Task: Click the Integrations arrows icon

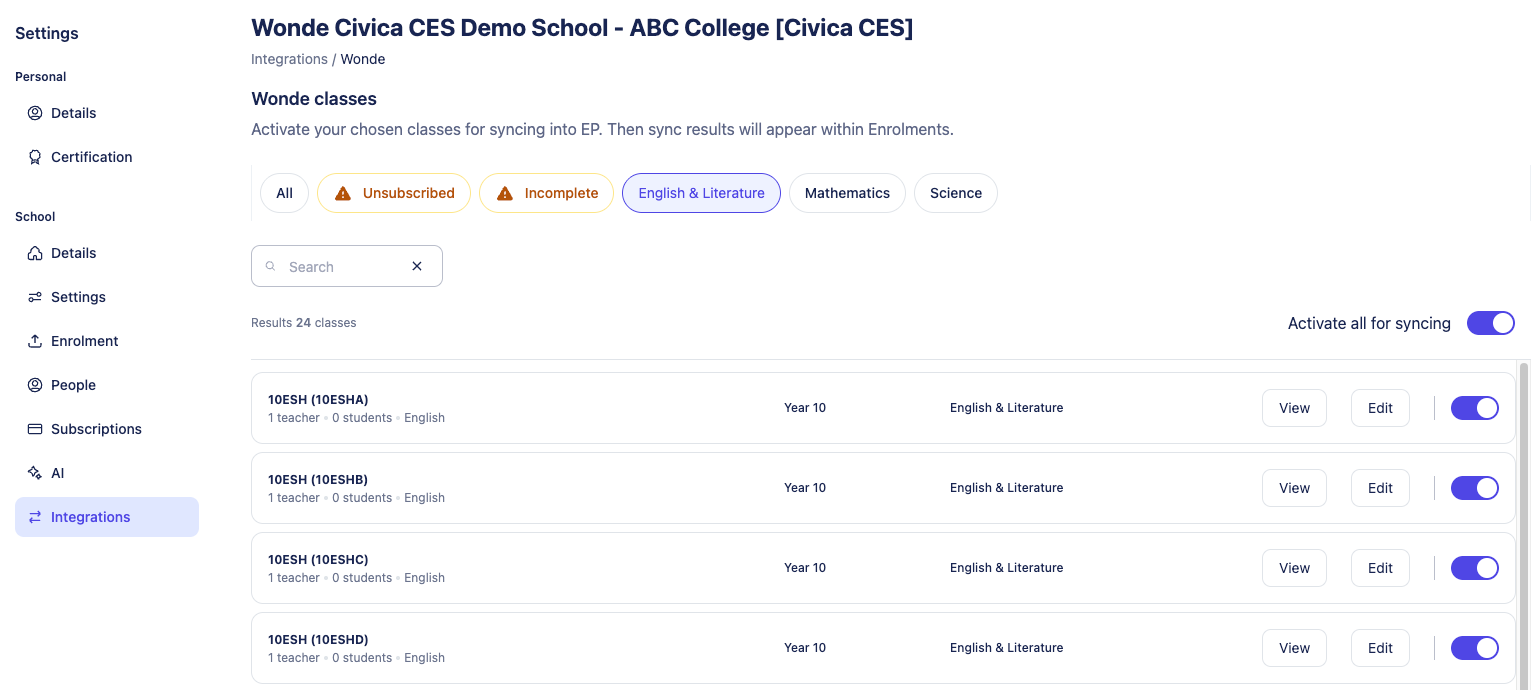Action: [35, 517]
